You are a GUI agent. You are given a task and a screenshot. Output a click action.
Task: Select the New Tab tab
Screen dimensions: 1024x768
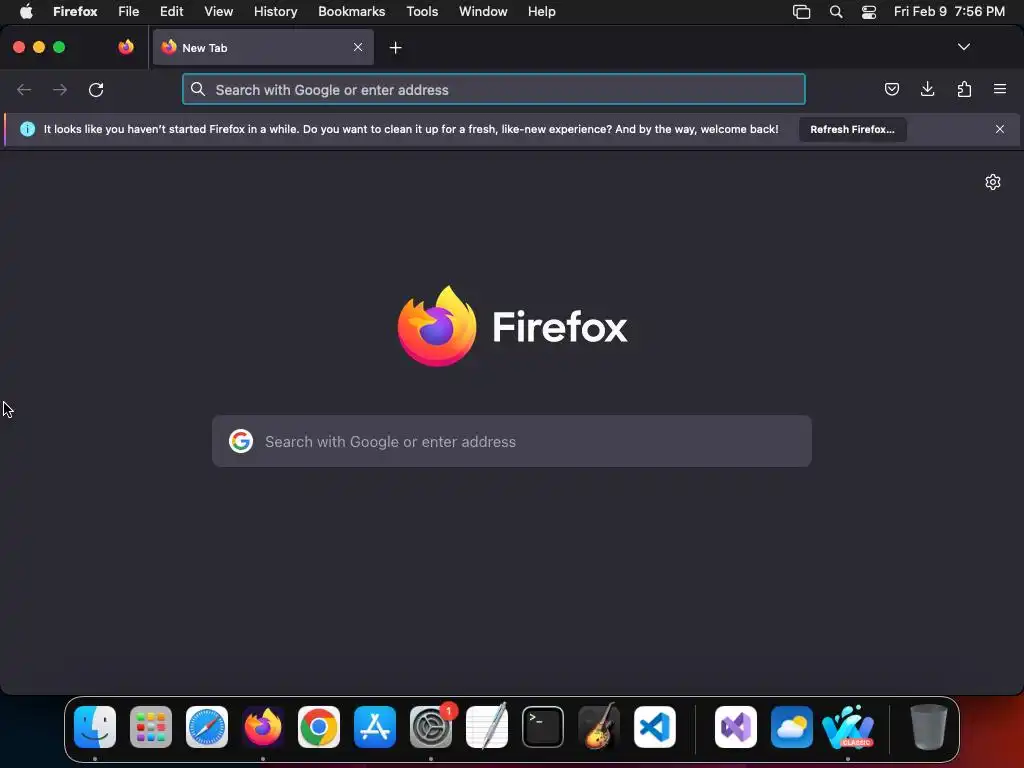click(263, 48)
